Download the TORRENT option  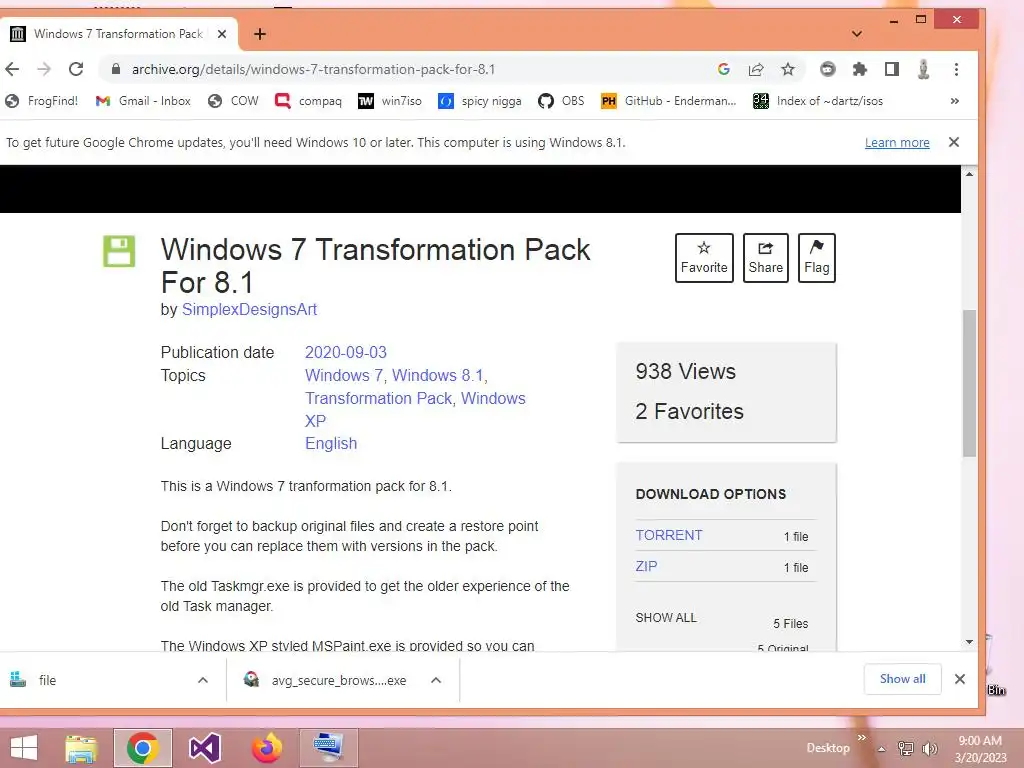pos(669,536)
